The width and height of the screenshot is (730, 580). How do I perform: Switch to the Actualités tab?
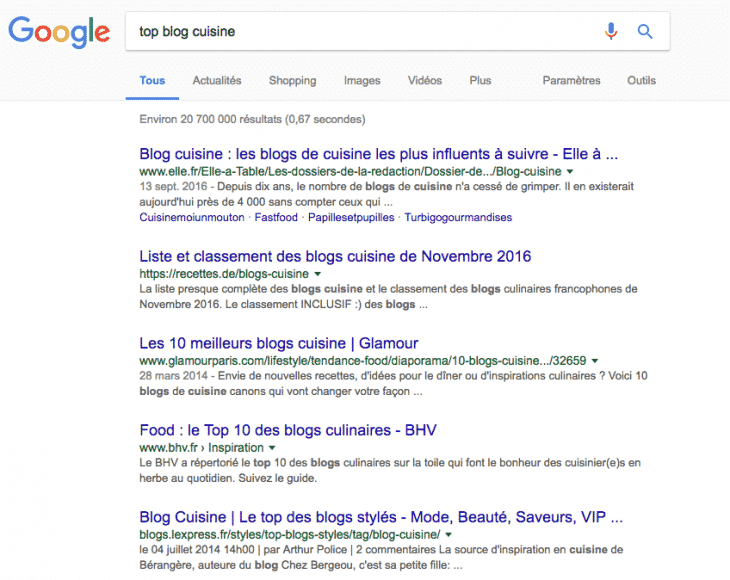(x=216, y=81)
